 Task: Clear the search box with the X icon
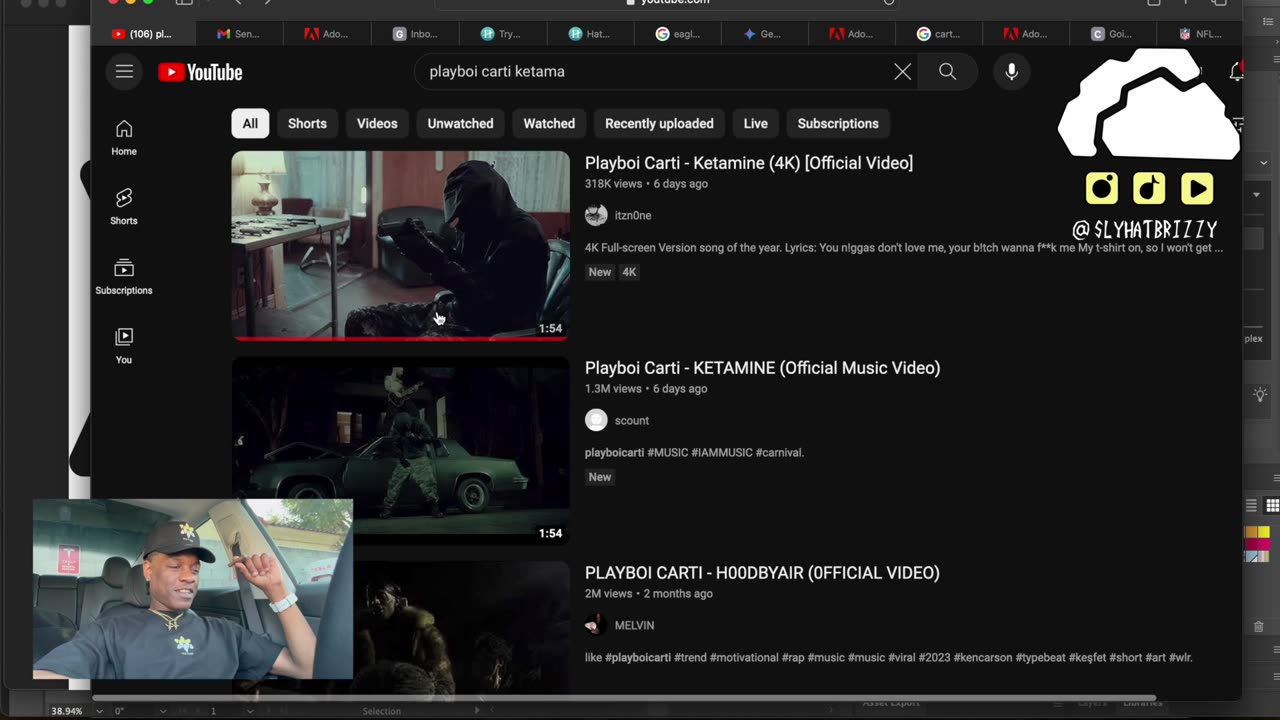coord(902,72)
